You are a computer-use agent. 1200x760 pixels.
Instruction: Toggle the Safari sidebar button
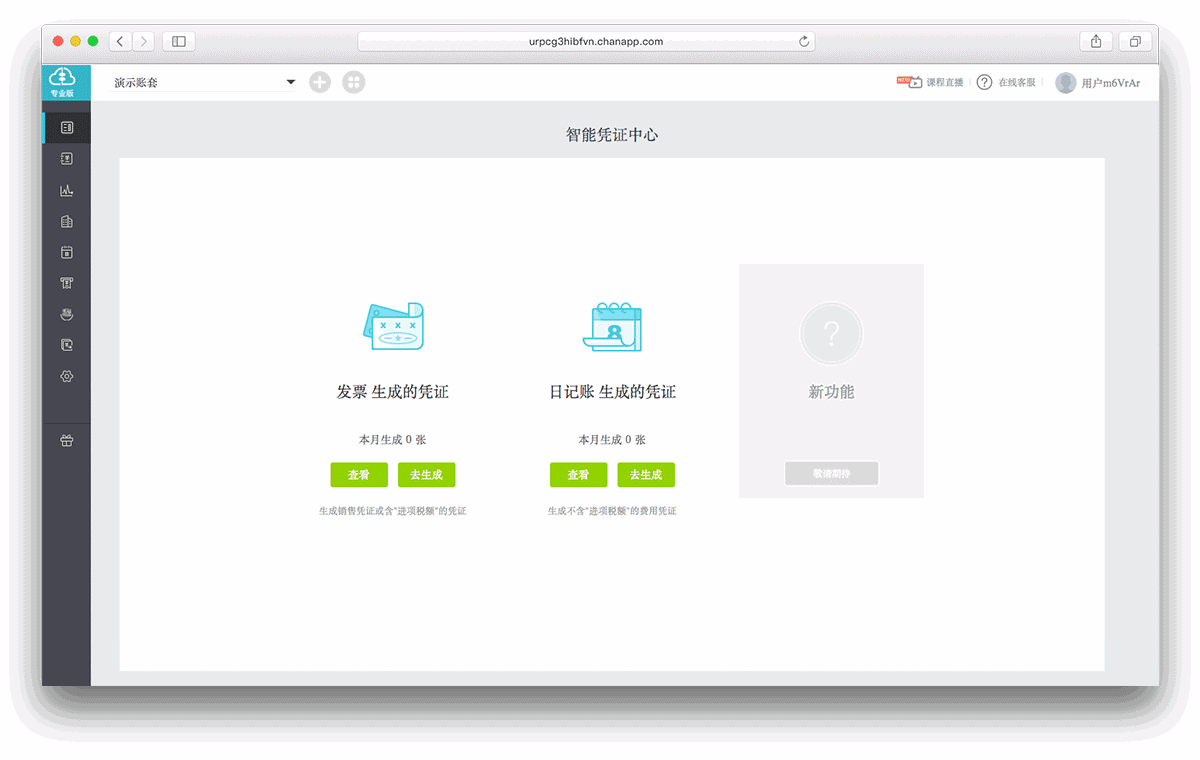pyautogui.click(x=179, y=41)
